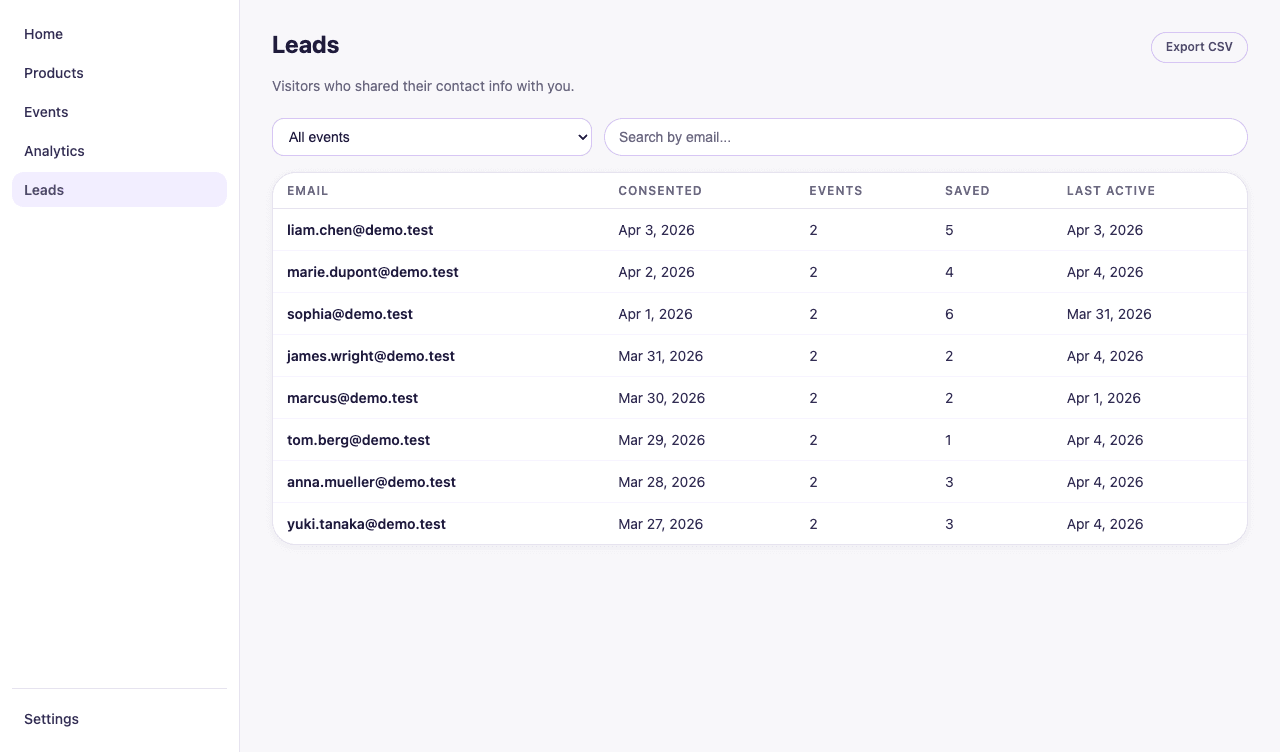Go to the Events page
Screen dimensions: 1280x752
[46, 112]
